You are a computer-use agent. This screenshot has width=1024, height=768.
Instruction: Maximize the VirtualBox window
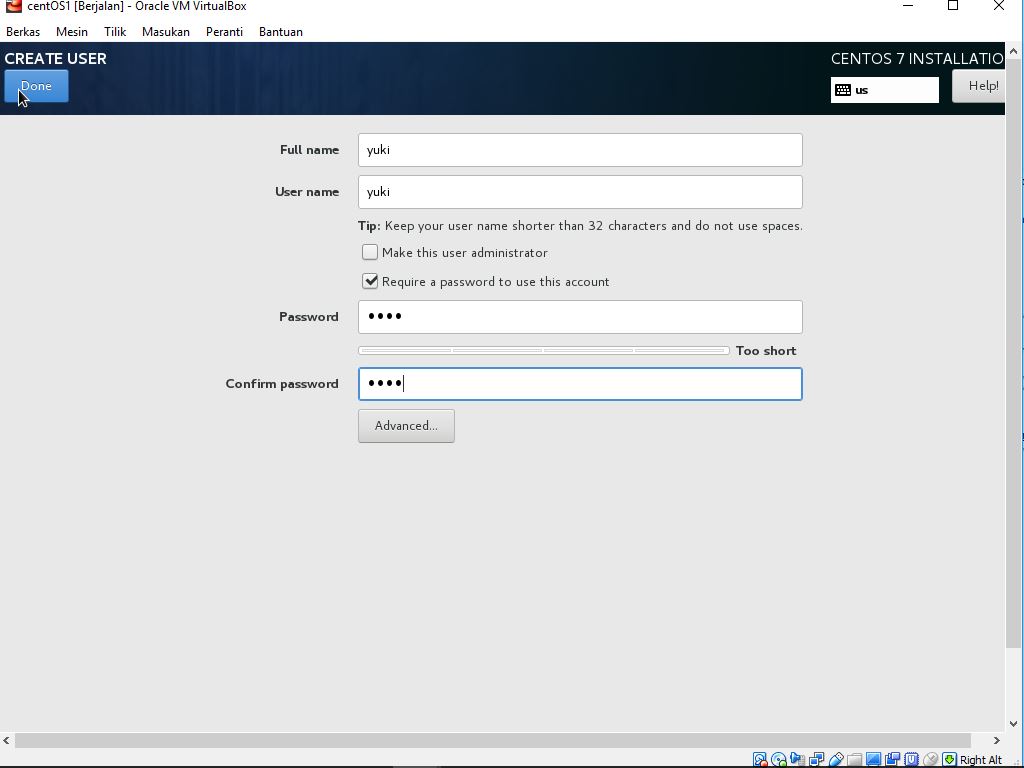953,6
